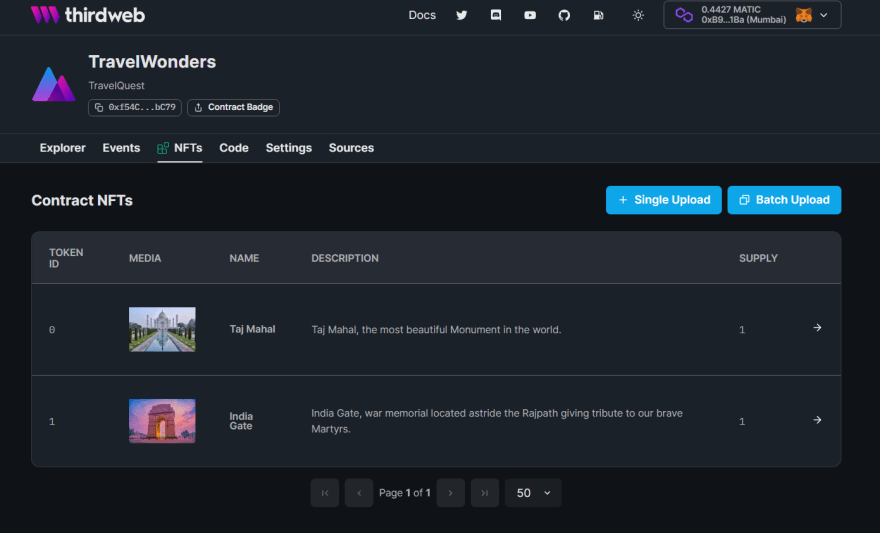This screenshot has width=880, height=533.
Task: Open India Gate NFT details arrow
Action: point(817,420)
